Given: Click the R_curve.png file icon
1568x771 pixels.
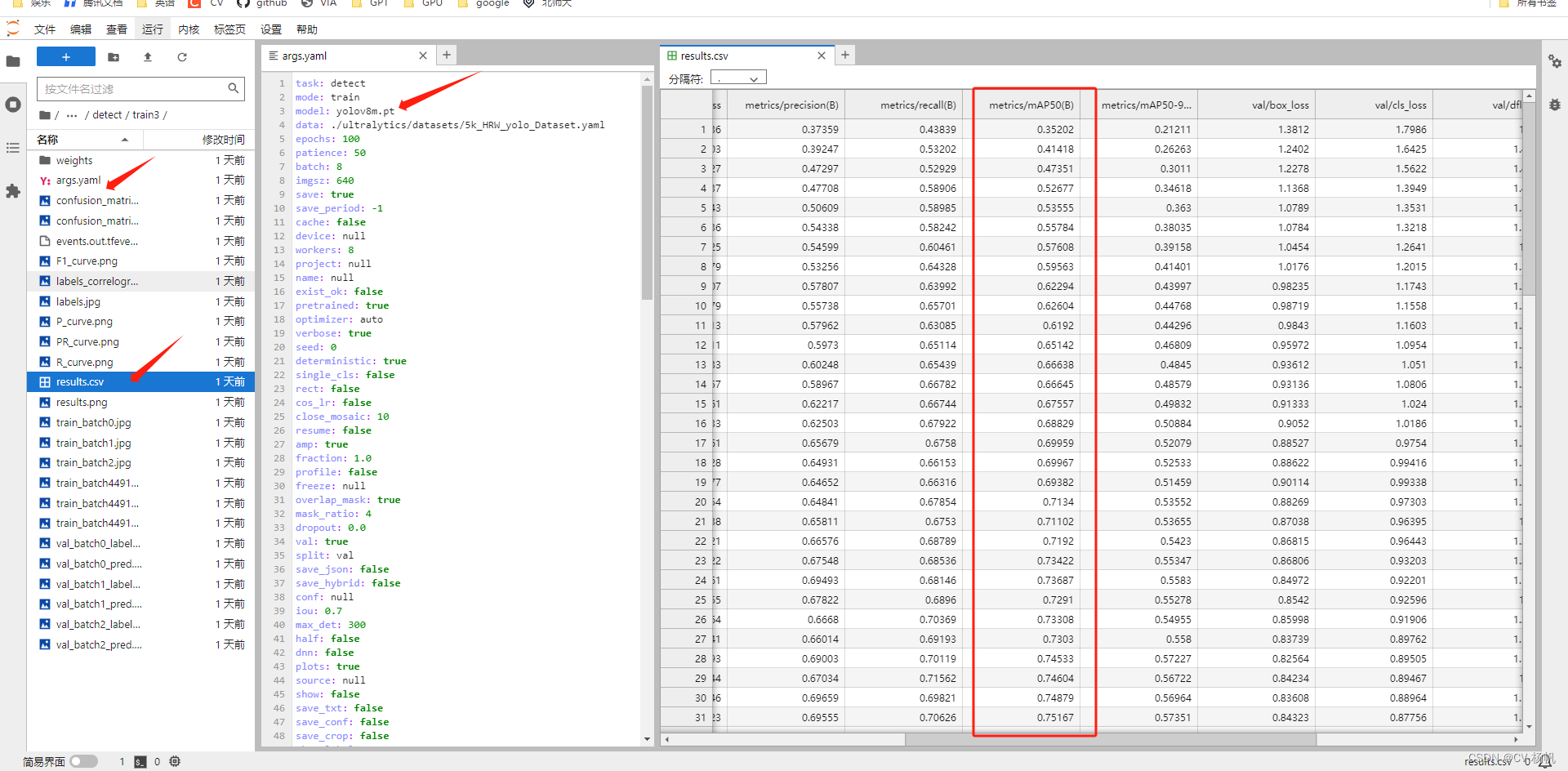Looking at the screenshot, I should pyautogui.click(x=46, y=362).
